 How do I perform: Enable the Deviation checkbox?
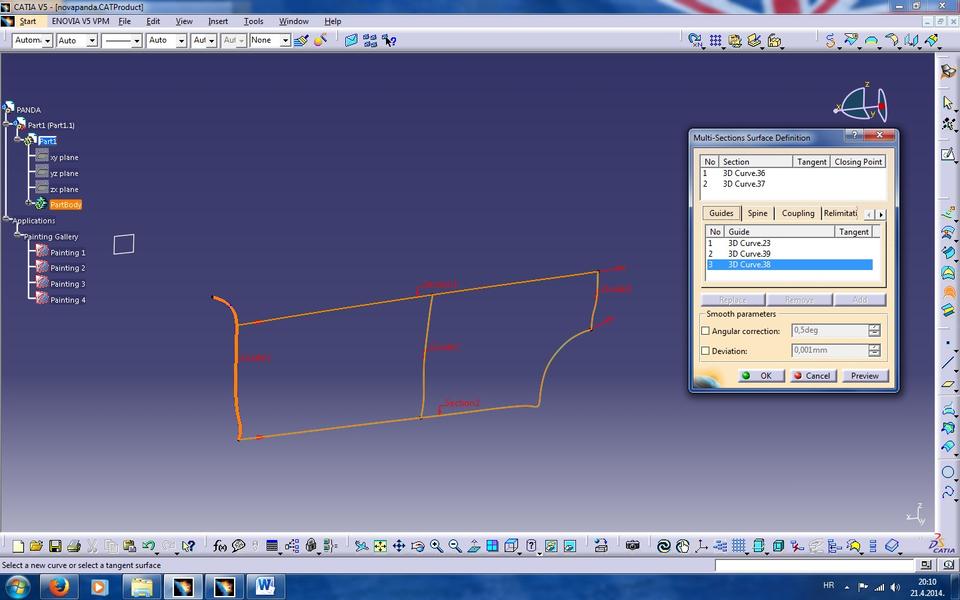[706, 350]
